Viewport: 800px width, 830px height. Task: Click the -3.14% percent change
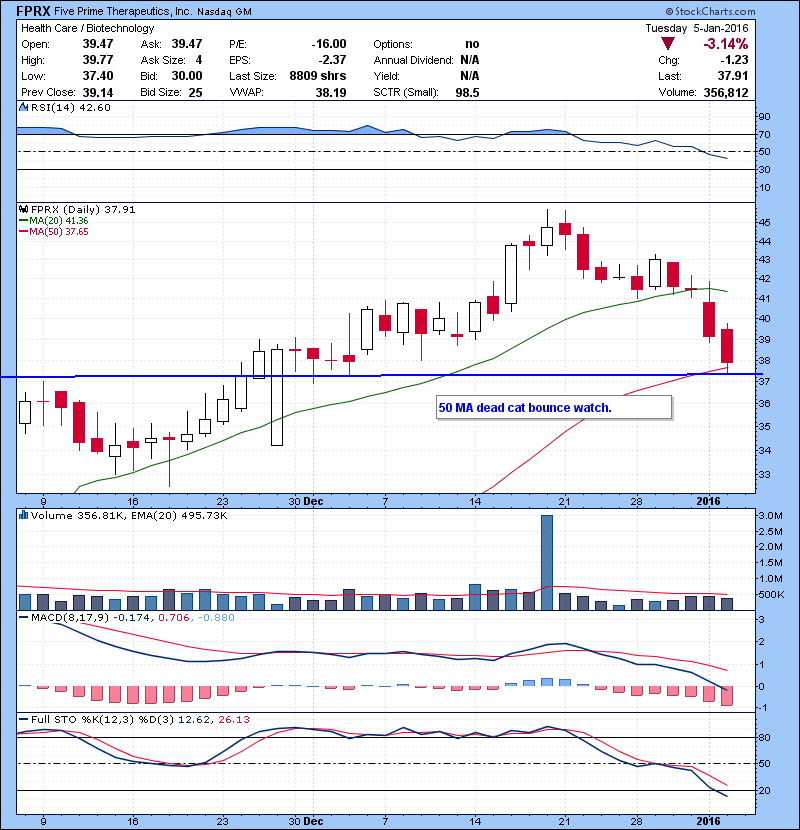[726, 44]
